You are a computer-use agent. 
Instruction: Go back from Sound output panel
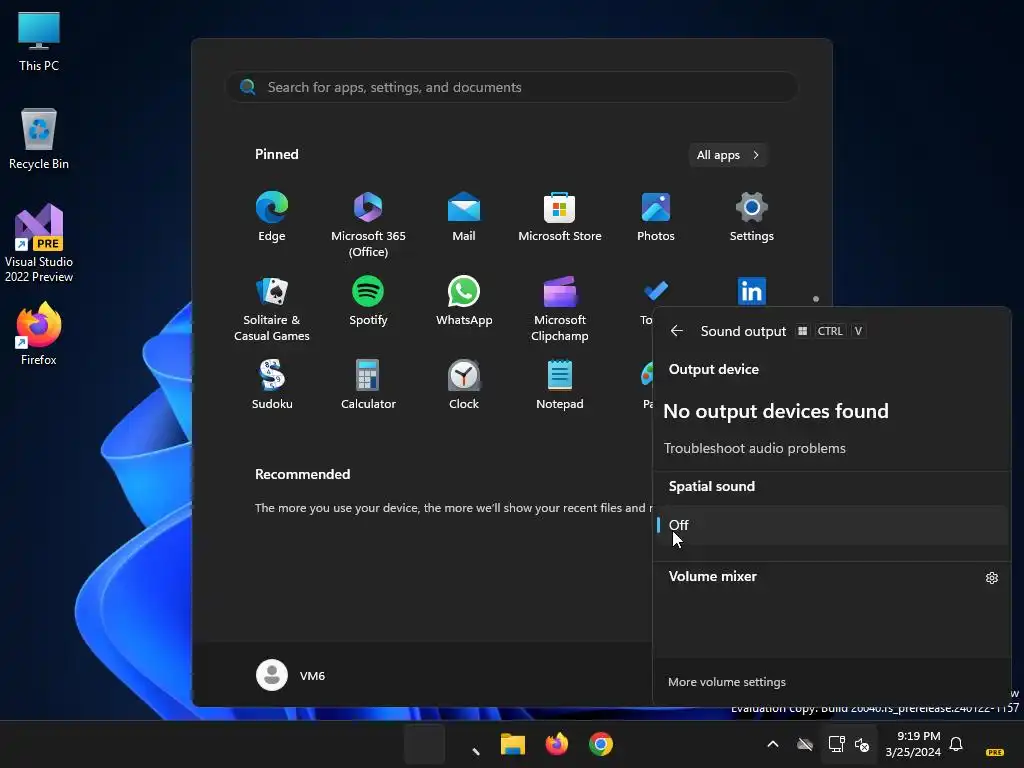pos(677,331)
